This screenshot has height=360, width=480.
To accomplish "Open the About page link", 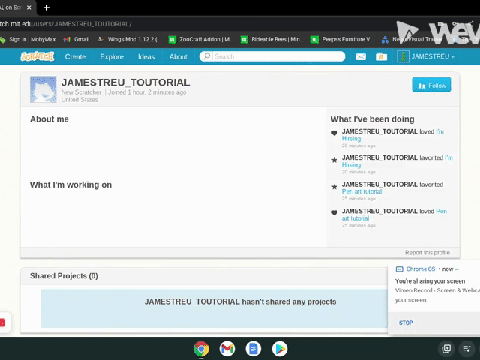I will click(x=178, y=57).
